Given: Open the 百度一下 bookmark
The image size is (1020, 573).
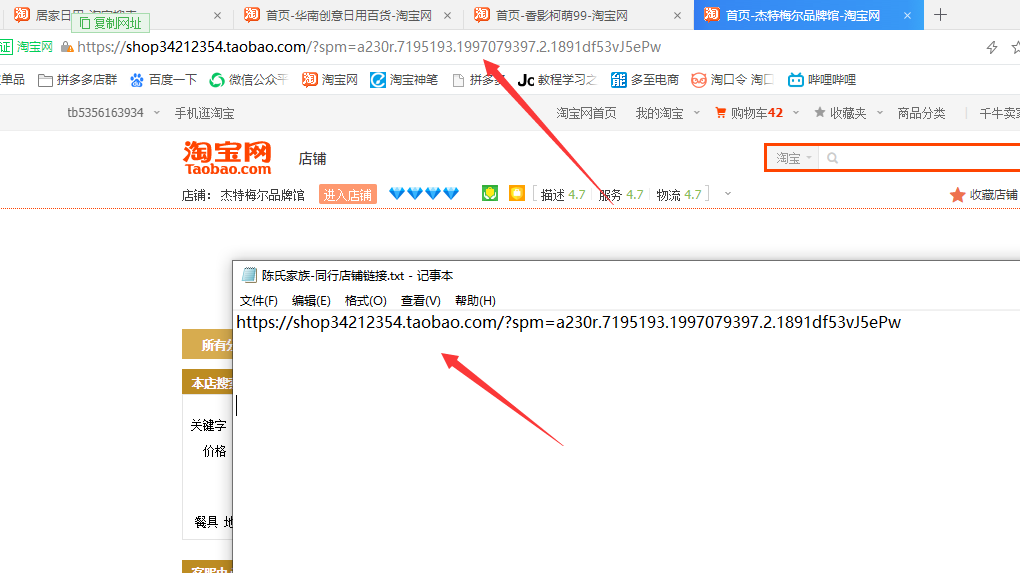Looking at the screenshot, I should pyautogui.click(x=164, y=80).
